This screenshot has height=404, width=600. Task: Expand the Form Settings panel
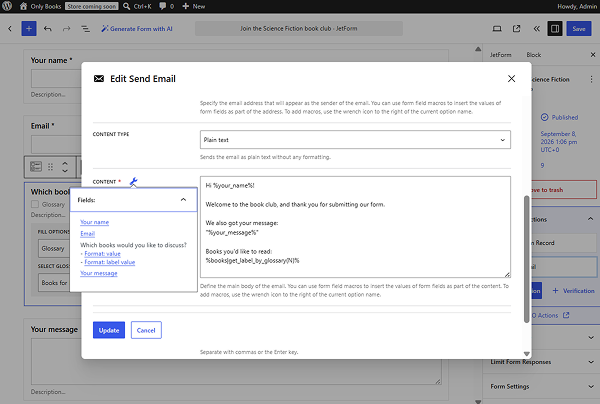click(541, 386)
